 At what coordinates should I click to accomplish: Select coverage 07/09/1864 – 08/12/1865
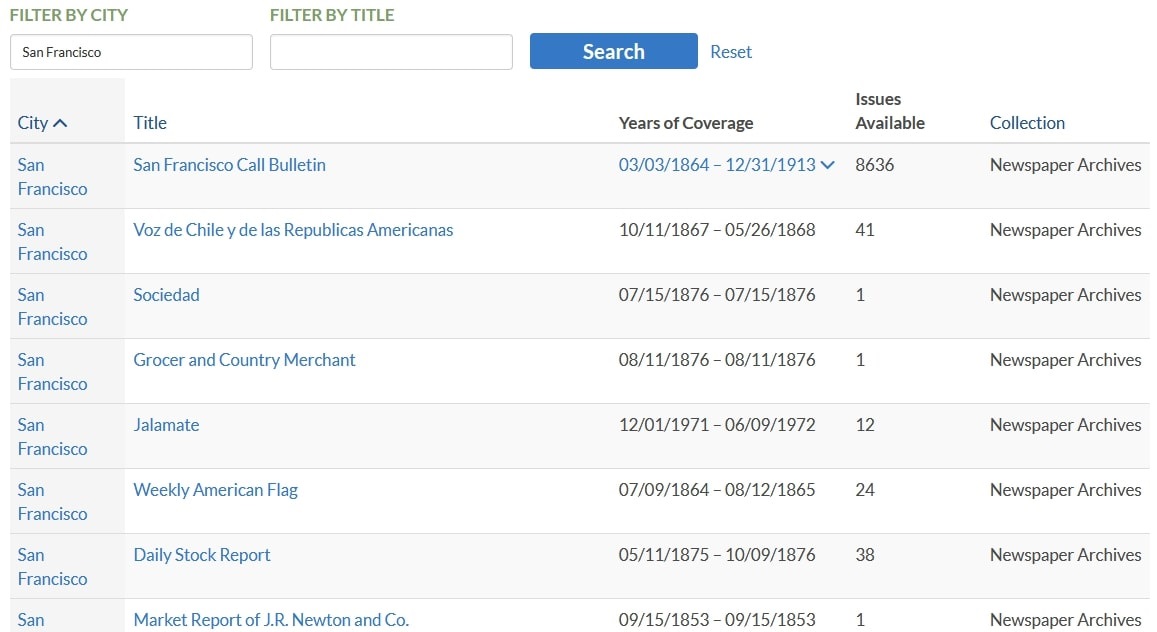[717, 490]
